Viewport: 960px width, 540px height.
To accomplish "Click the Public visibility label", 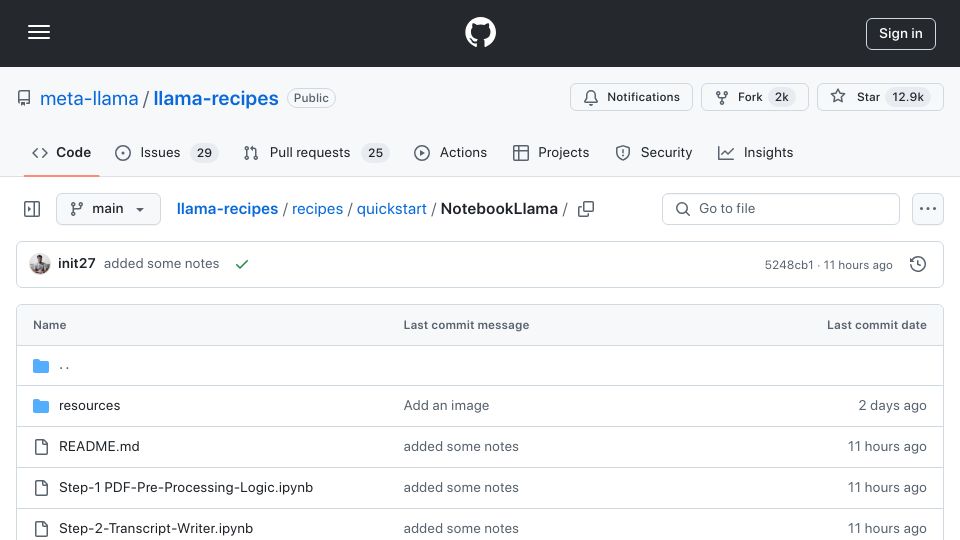I will (x=311, y=98).
